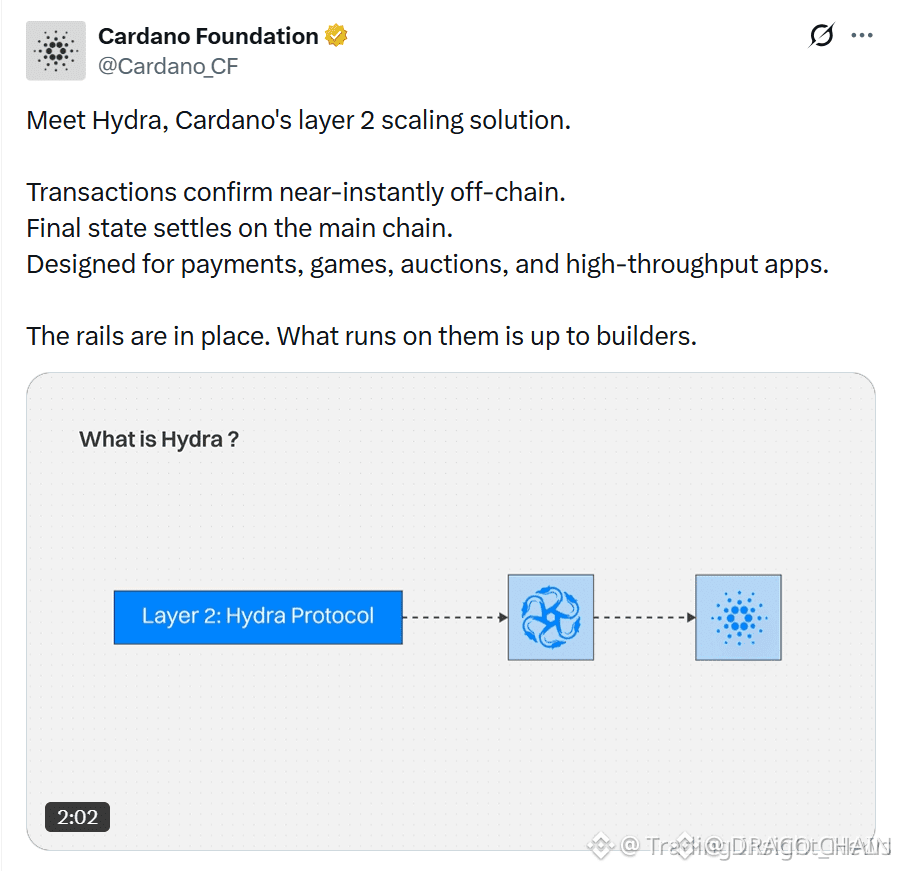Click the 'Transactions confirm near-instantly' line
The width and height of the screenshot is (899, 871).
point(296,193)
